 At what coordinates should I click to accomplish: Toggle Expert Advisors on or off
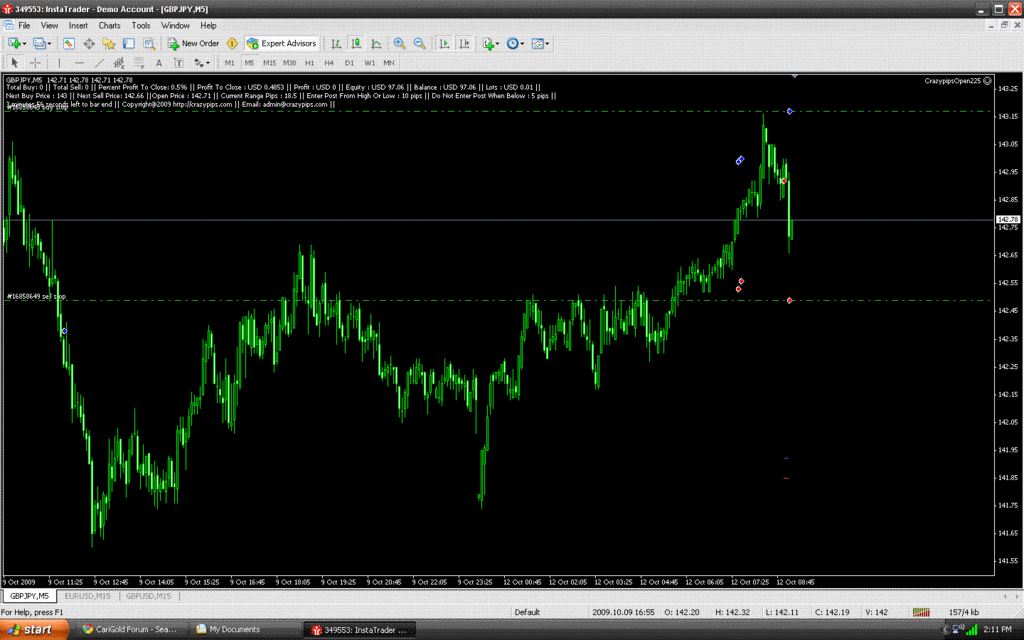click(281, 44)
